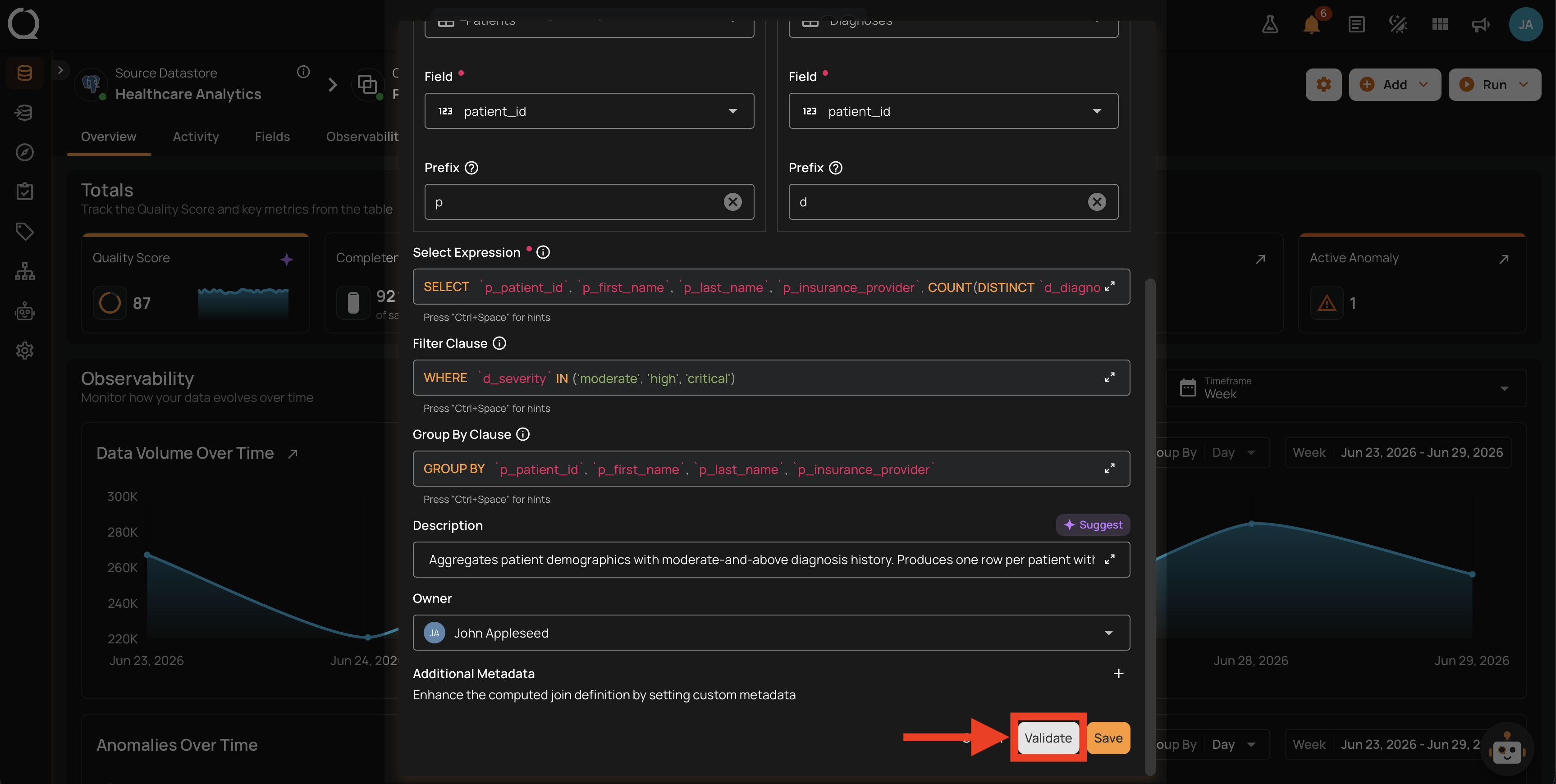Screen dimensions: 1556x784
Task: Show help for left Prefix label
Action: 472,168
